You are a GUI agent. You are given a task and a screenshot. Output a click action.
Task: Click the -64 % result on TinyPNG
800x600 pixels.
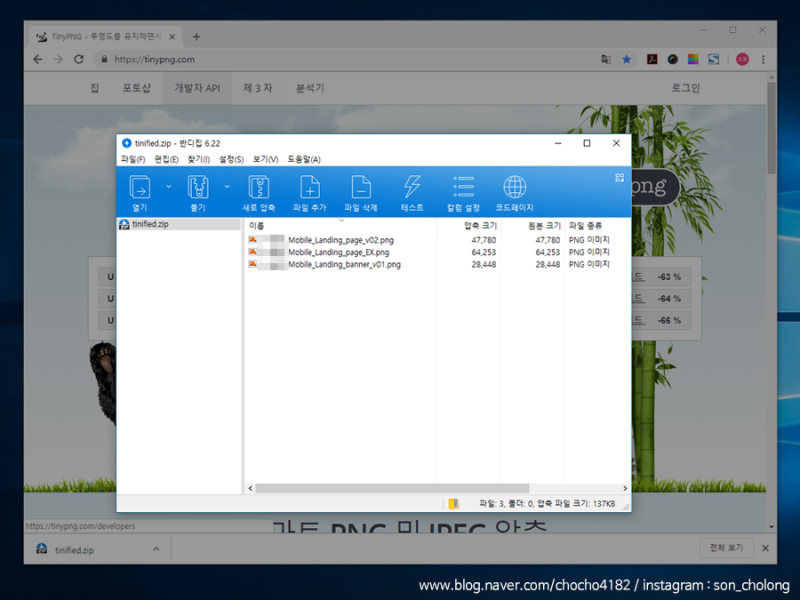[x=669, y=299]
